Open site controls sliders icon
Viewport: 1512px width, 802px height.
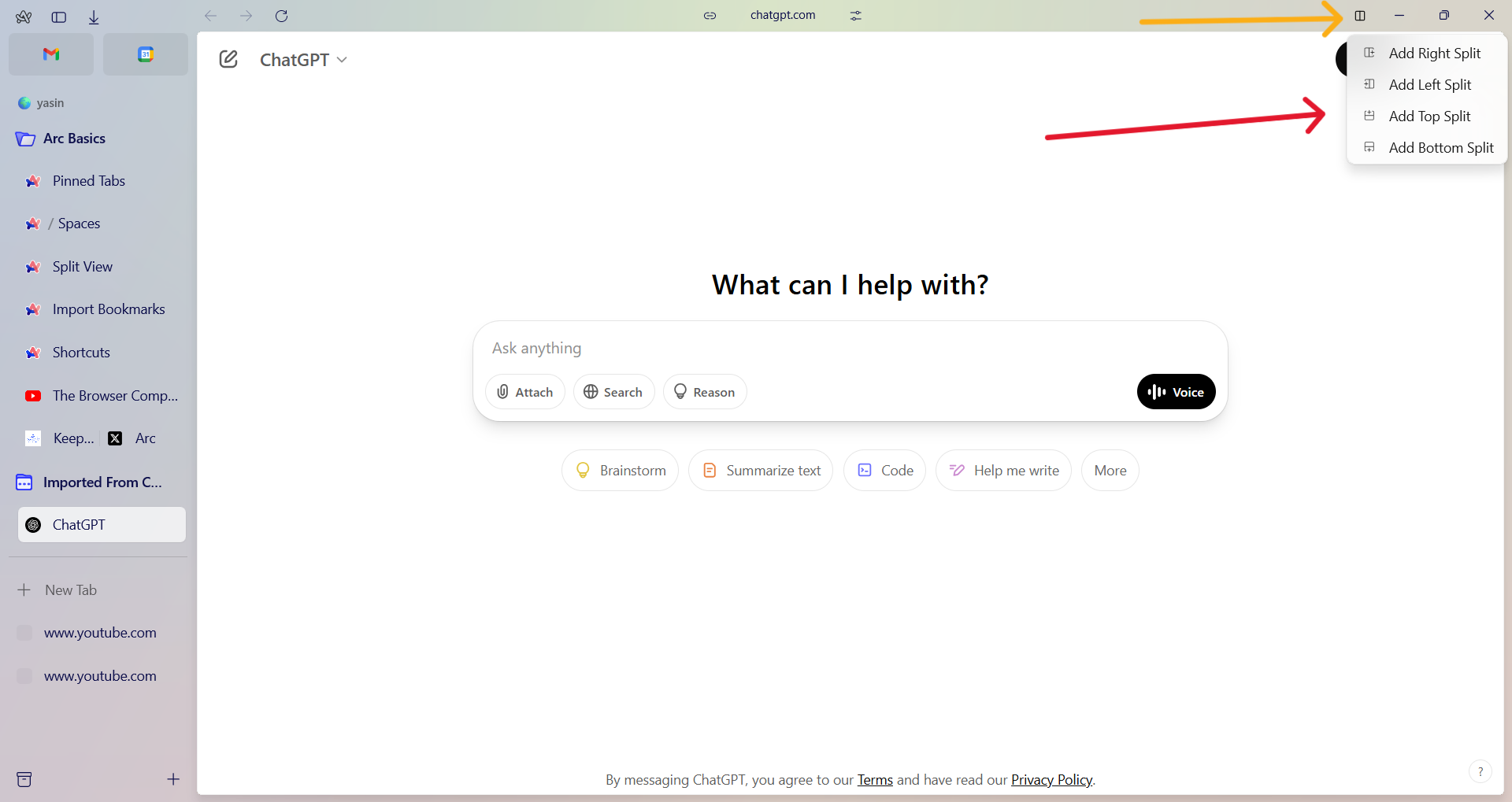[856, 15]
